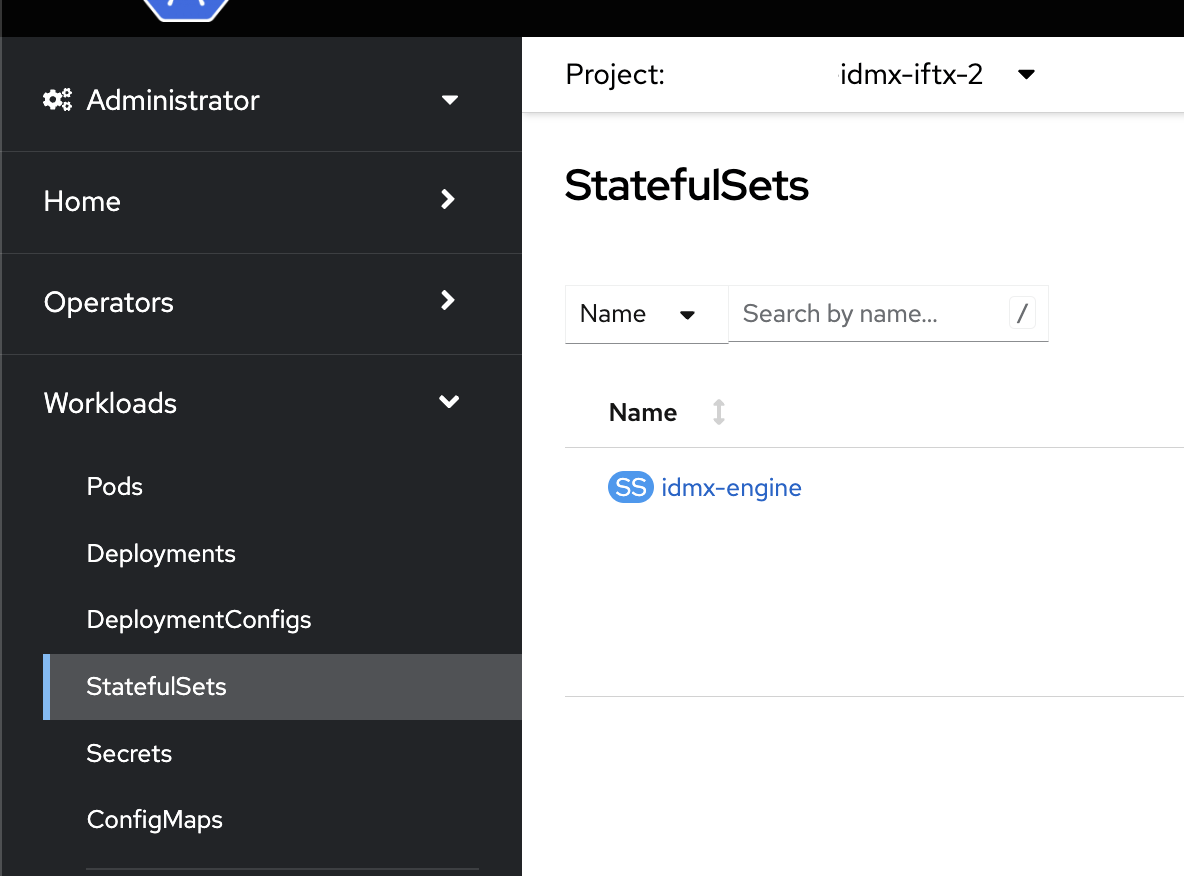
Task: Navigate to DeploymentConfigs
Action: 199,620
